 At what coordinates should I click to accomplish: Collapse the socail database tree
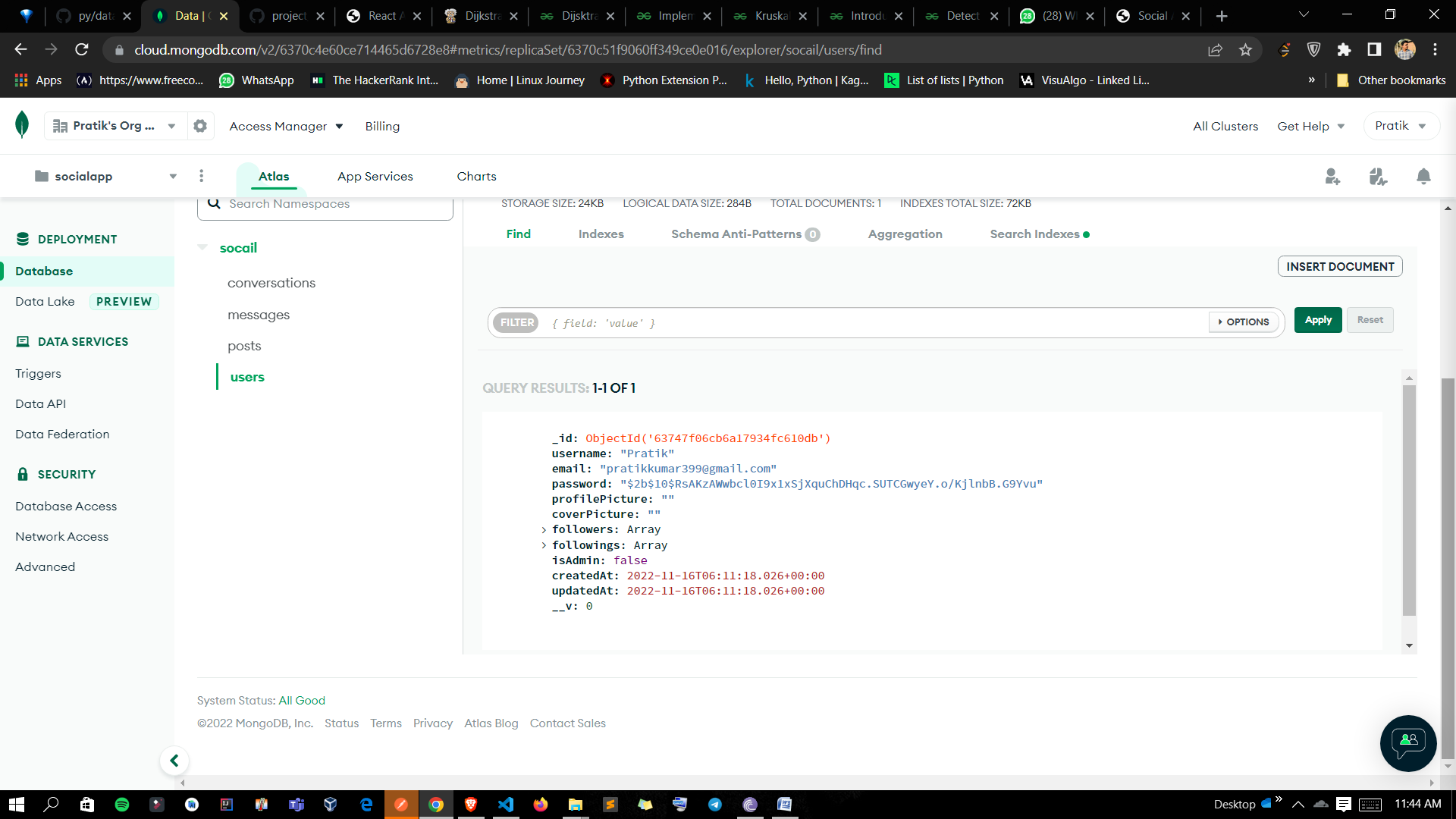(x=202, y=247)
